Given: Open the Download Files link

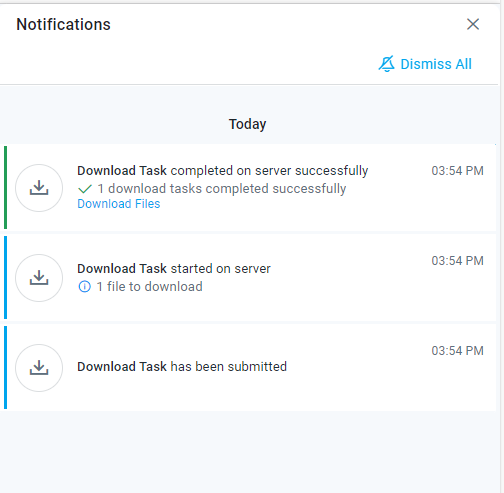Looking at the screenshot, I should click(x=119, y=204).
